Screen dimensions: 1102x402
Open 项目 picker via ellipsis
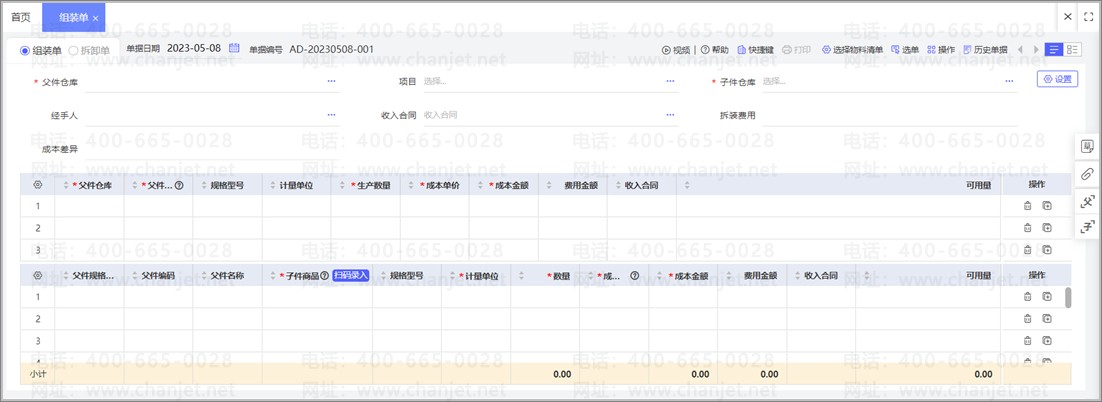(x=670, y=82)
